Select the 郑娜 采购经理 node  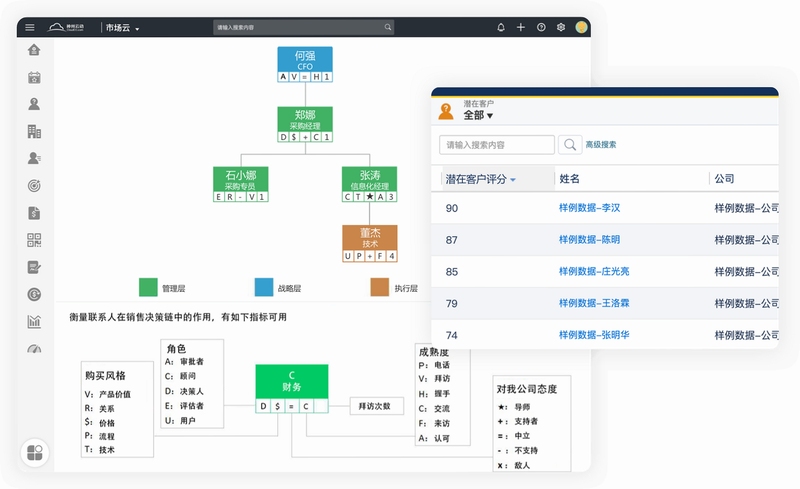pos(305,124)
